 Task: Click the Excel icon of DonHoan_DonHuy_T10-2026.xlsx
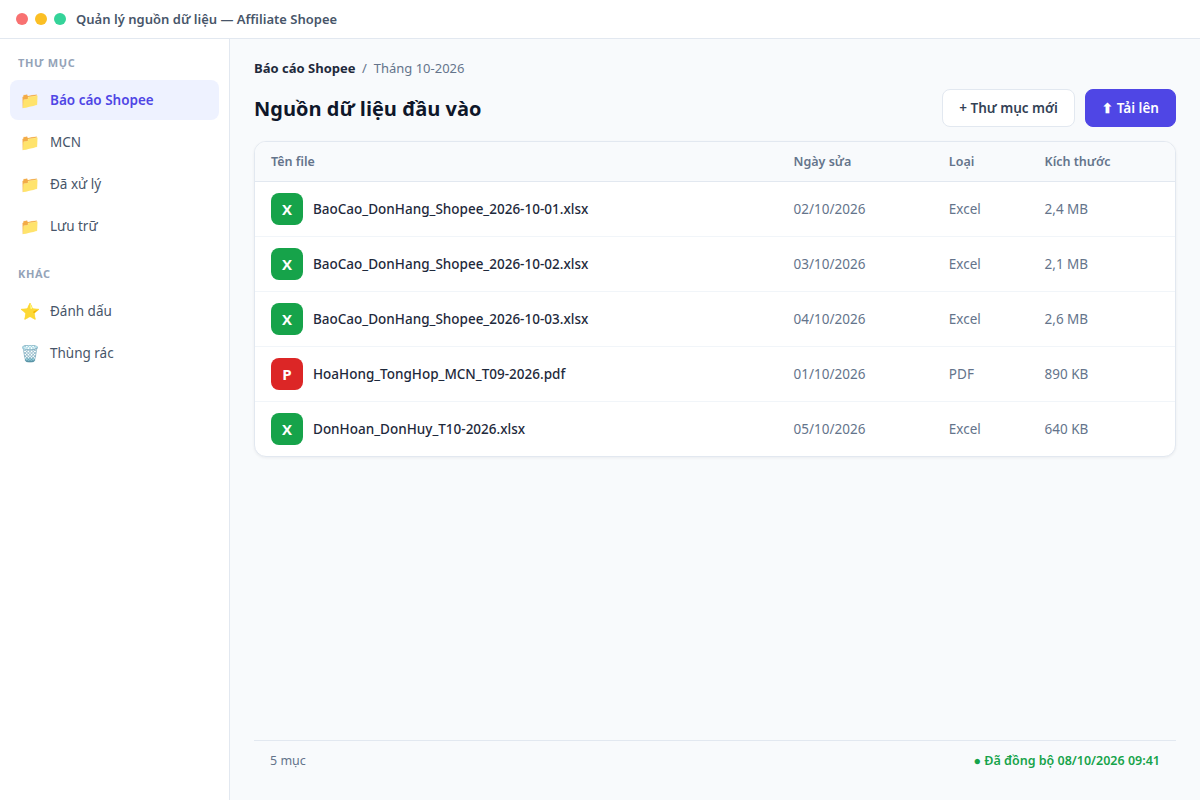tap(287, 429)
